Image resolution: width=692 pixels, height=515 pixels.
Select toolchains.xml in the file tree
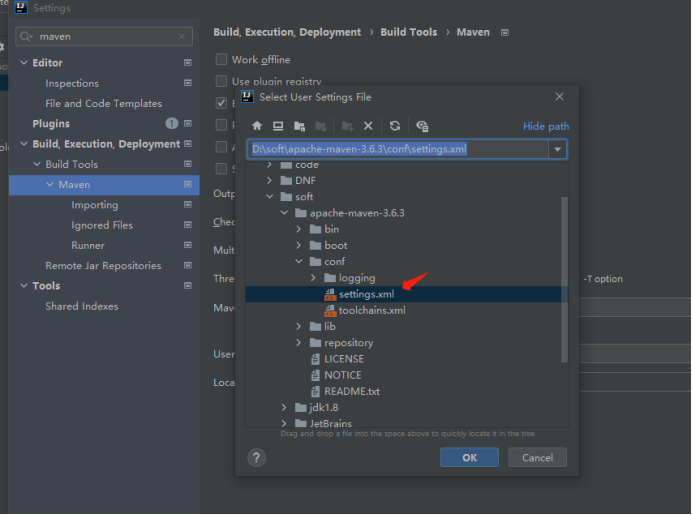pos(372,311)
